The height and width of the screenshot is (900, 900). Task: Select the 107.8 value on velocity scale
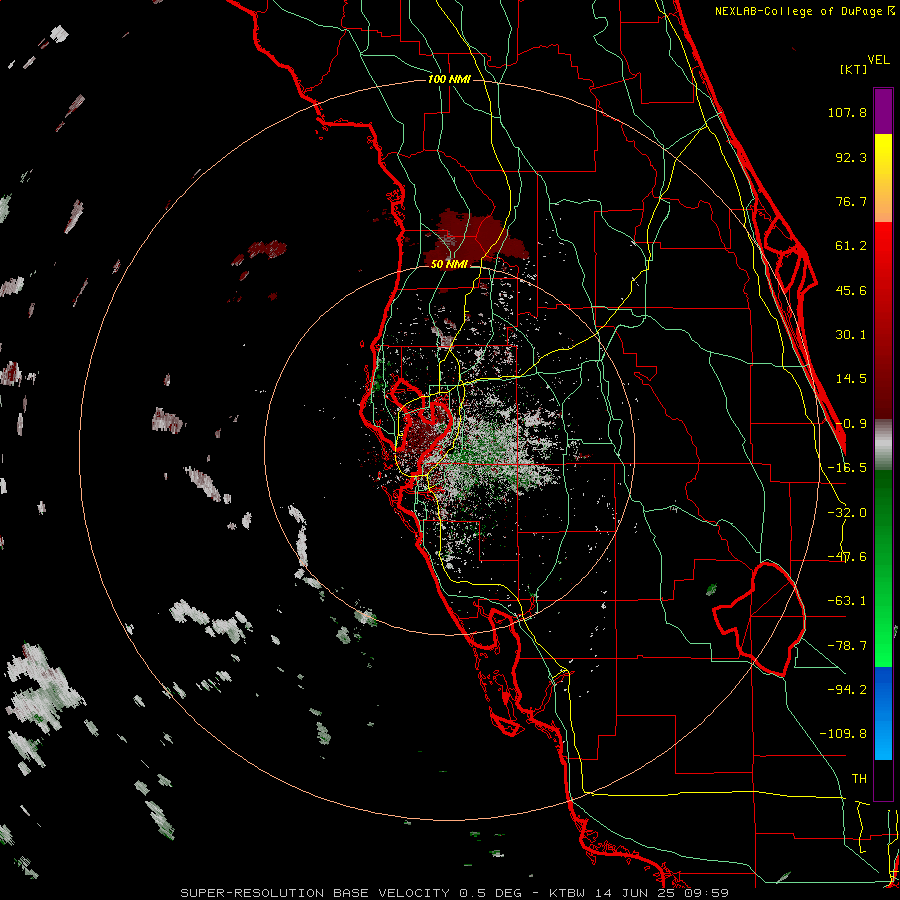tap(847, 112)
